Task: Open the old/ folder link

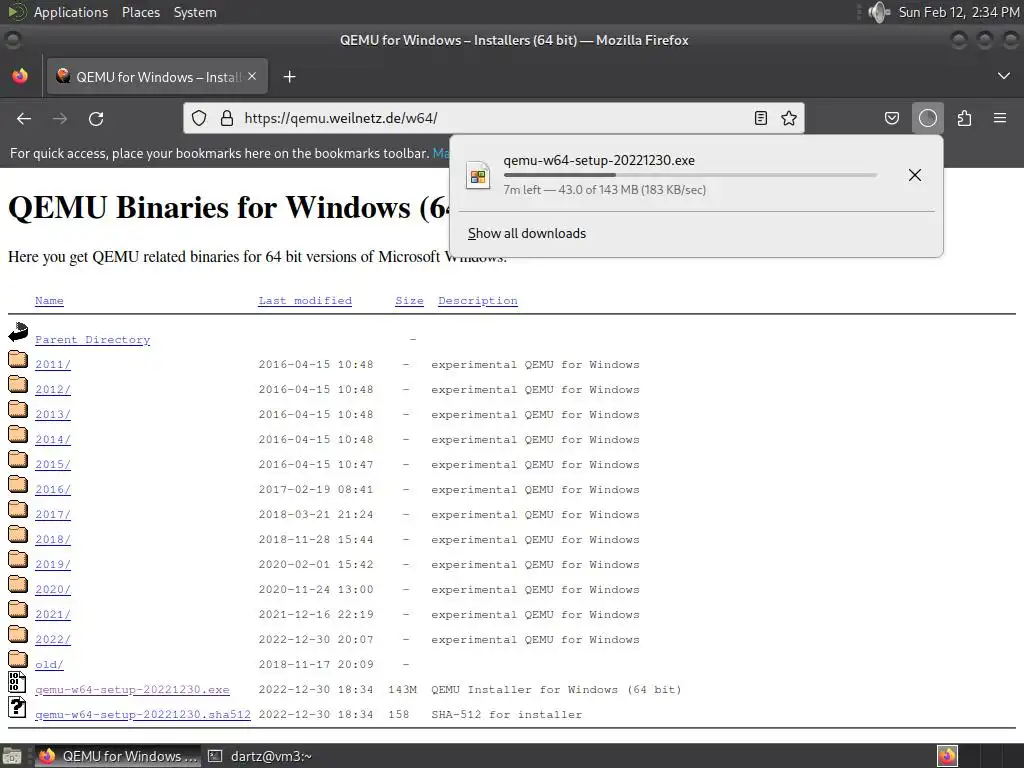Action: pos(50,664)
